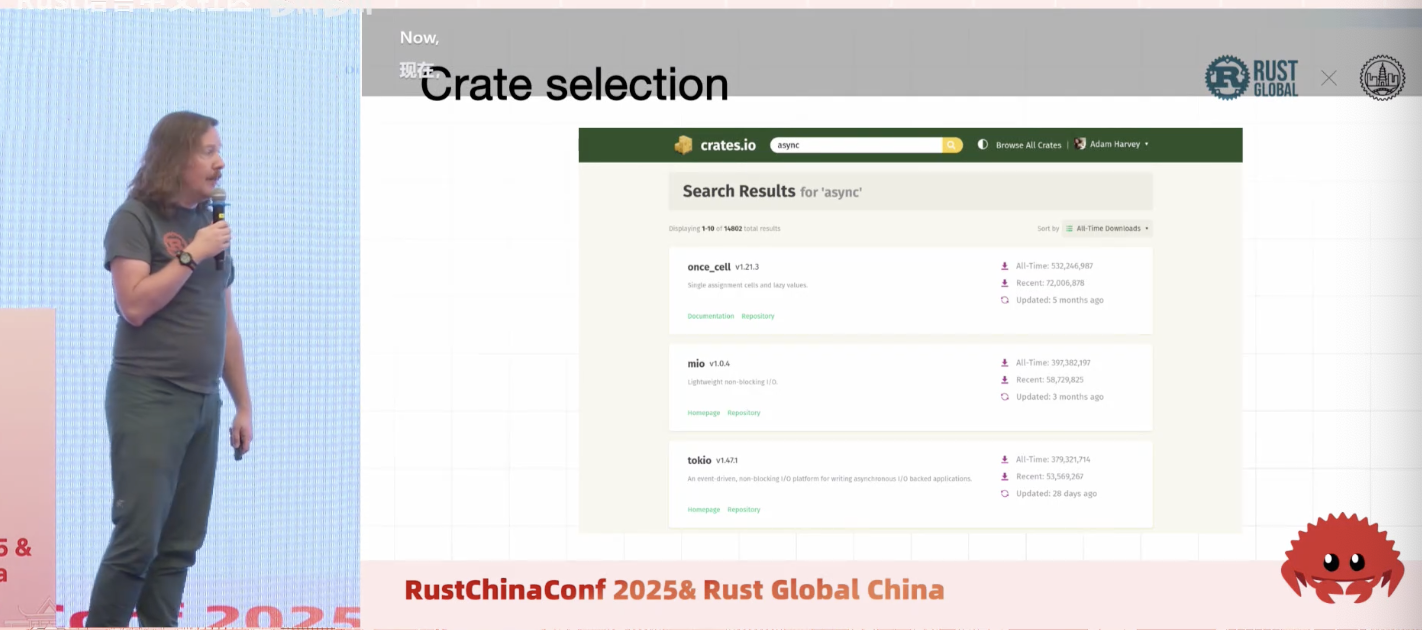Click the Recent download icon for once_cell
The width and height of the screenshot is (1422, 630).
click(1004, 283)
